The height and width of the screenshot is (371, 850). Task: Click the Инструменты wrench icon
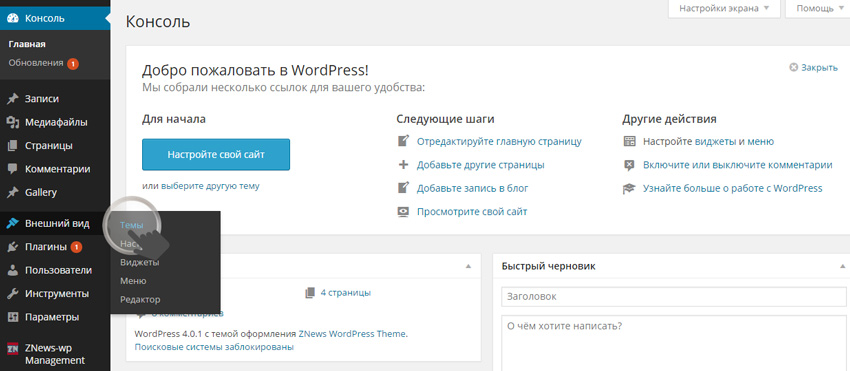(12, 294)
